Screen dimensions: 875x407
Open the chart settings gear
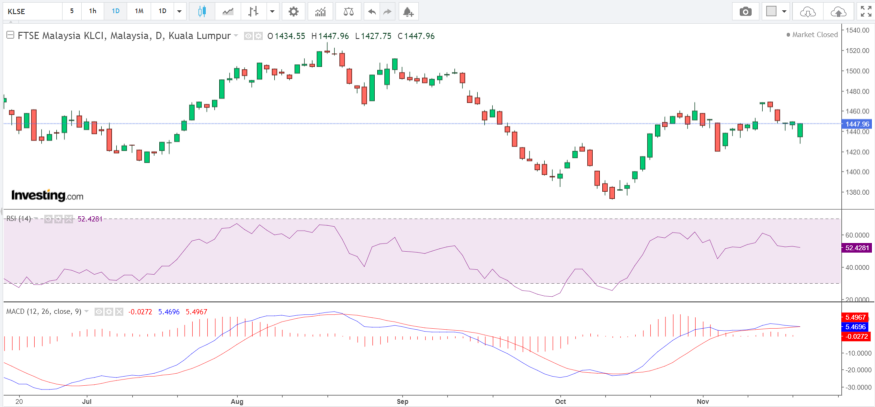[x=293, y=11]
